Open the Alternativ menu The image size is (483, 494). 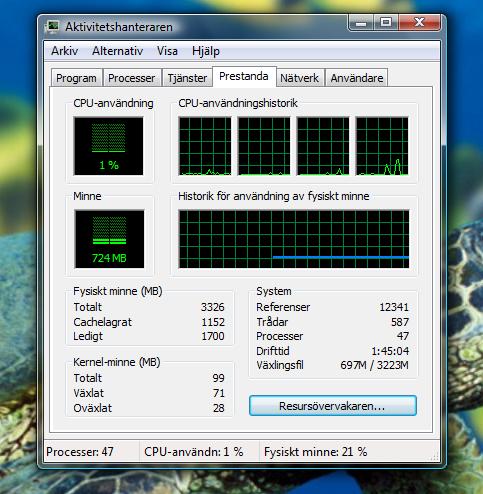117,51
